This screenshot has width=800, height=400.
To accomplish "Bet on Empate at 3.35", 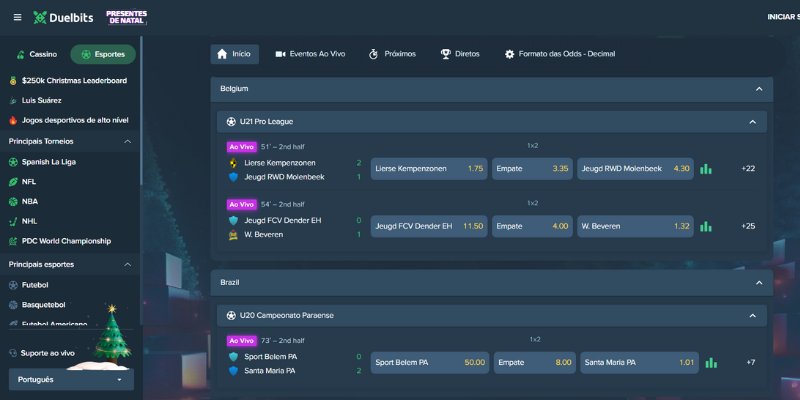I will click(x=532, y=169).
